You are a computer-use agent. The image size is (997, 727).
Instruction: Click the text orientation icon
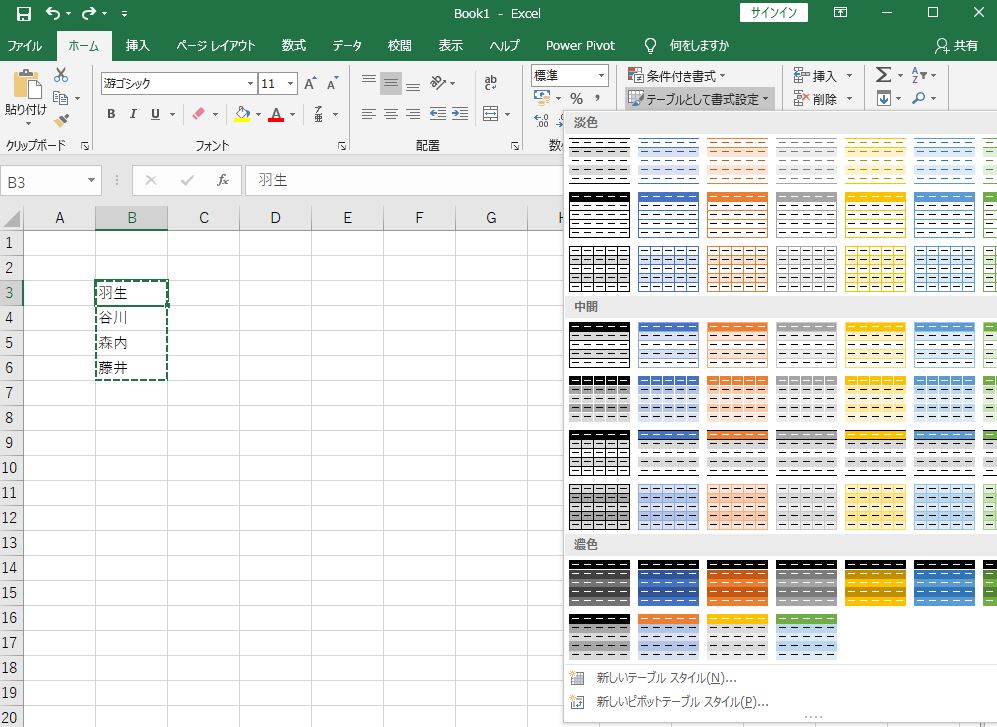point(438,82)
